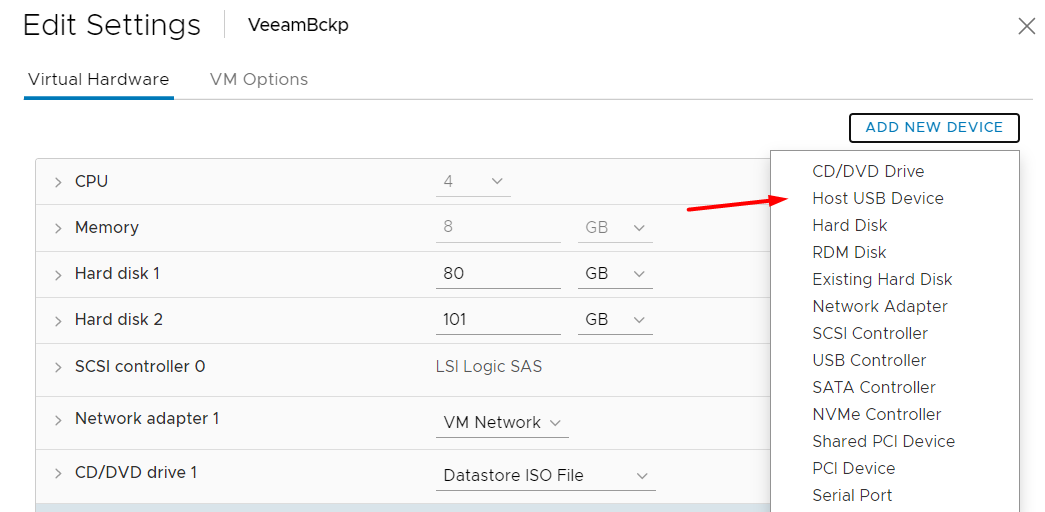This screenshot has width=1045, height=512.
Task: Expand SCSI controller 0 row
Action: (x=58, y=367)
